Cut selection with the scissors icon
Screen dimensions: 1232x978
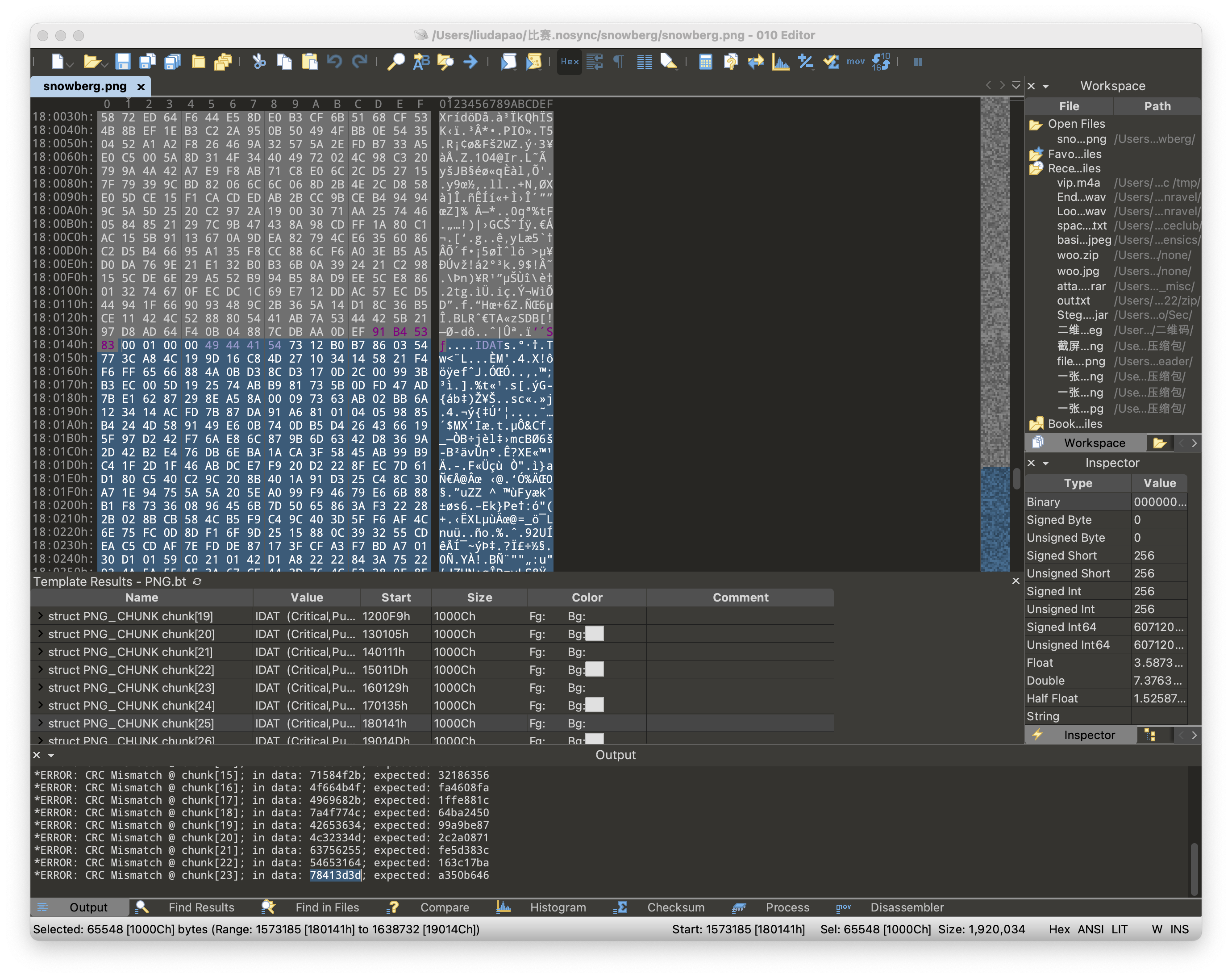click(x=259, y=61)
